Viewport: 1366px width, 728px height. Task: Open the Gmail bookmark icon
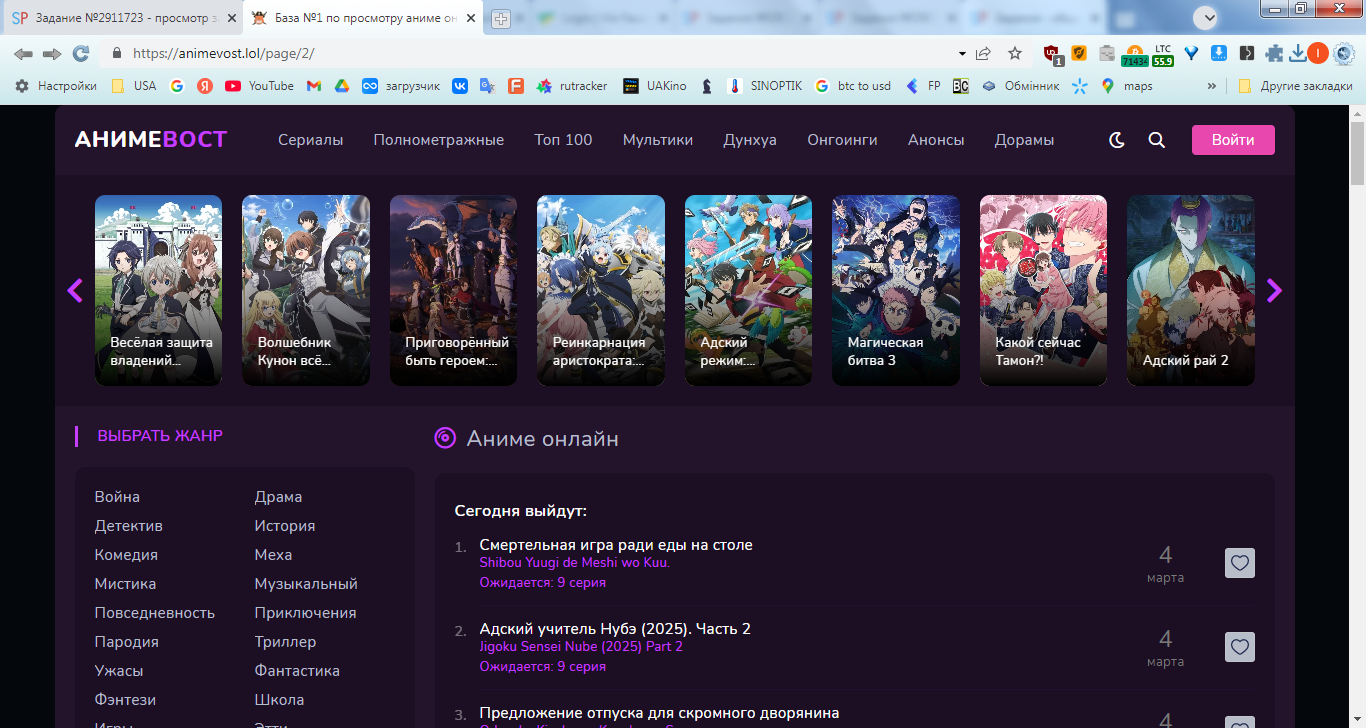click(x=314, y=86)
